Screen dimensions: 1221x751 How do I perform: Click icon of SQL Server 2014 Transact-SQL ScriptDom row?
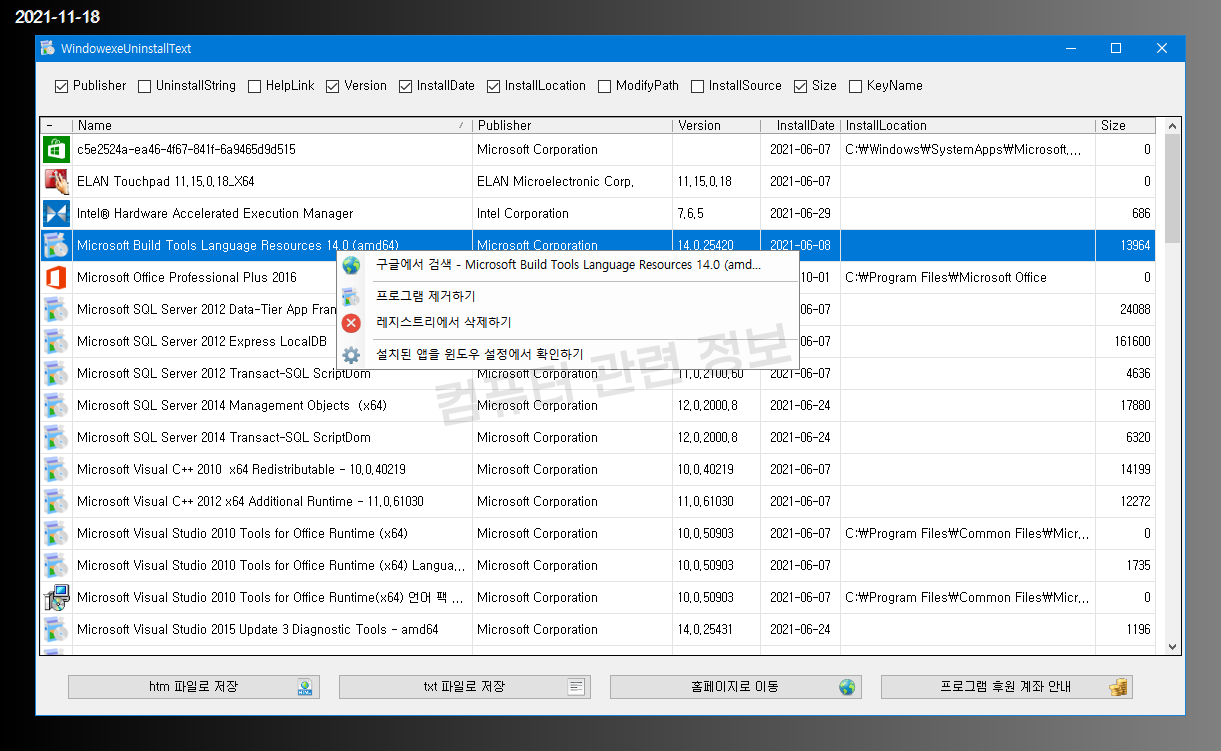click(x=56, y=438)
